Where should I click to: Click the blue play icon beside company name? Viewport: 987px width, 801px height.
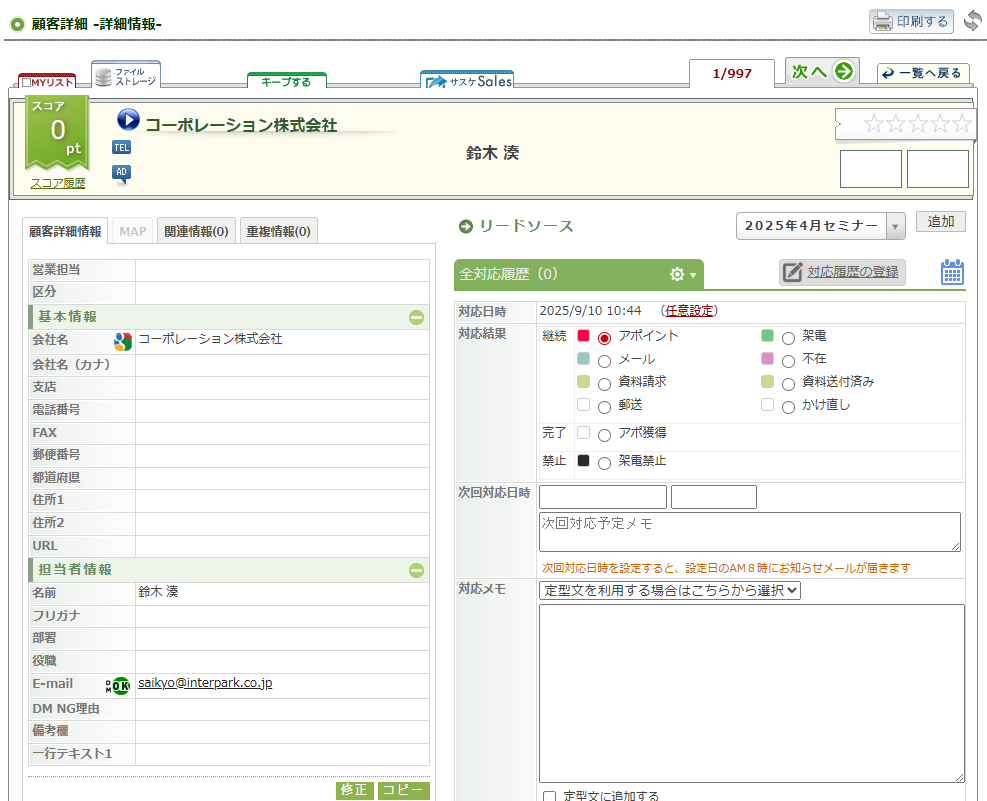[x=128, y=121]
